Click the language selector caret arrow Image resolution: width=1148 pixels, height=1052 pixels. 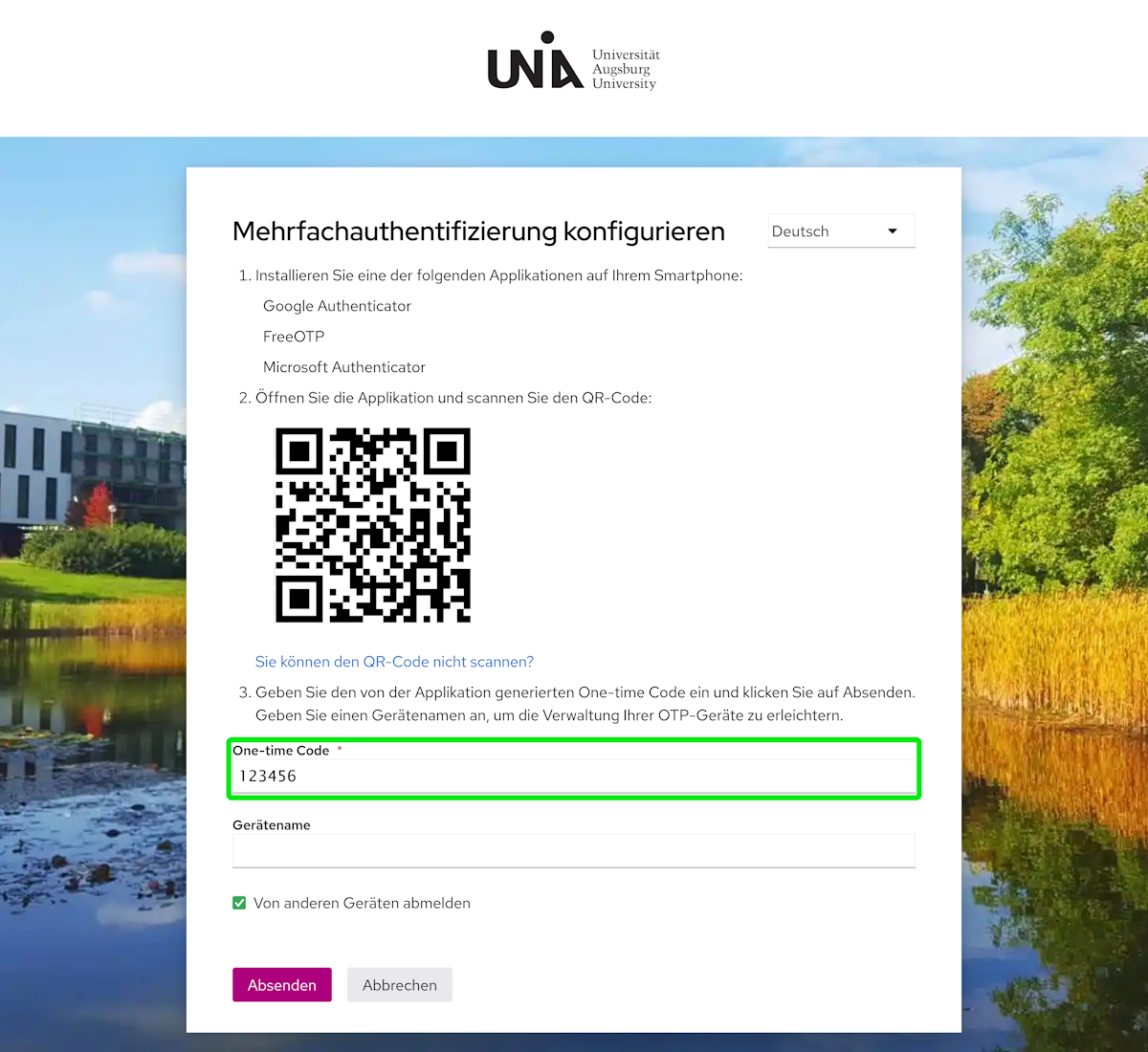(x=893, y=231)
